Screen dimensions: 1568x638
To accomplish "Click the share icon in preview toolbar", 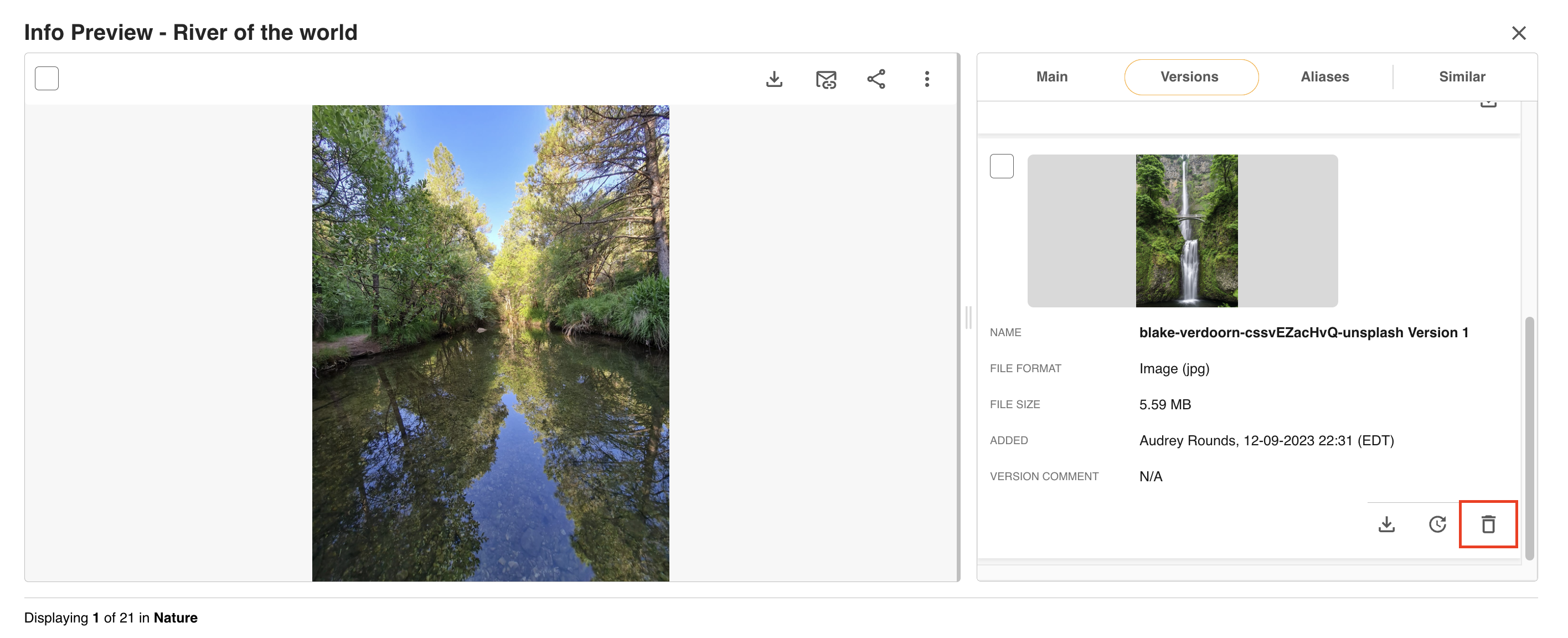I will point(876,79).
